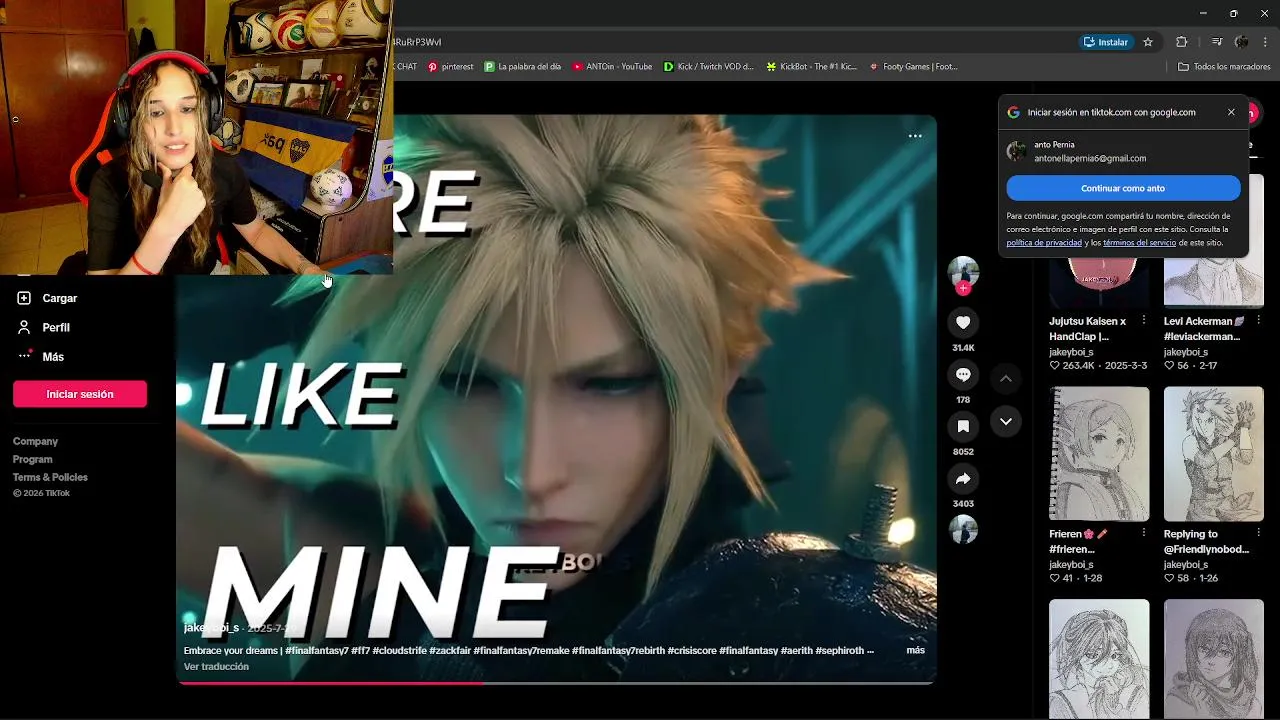Click Continuar como anto button

point(1123,188)
